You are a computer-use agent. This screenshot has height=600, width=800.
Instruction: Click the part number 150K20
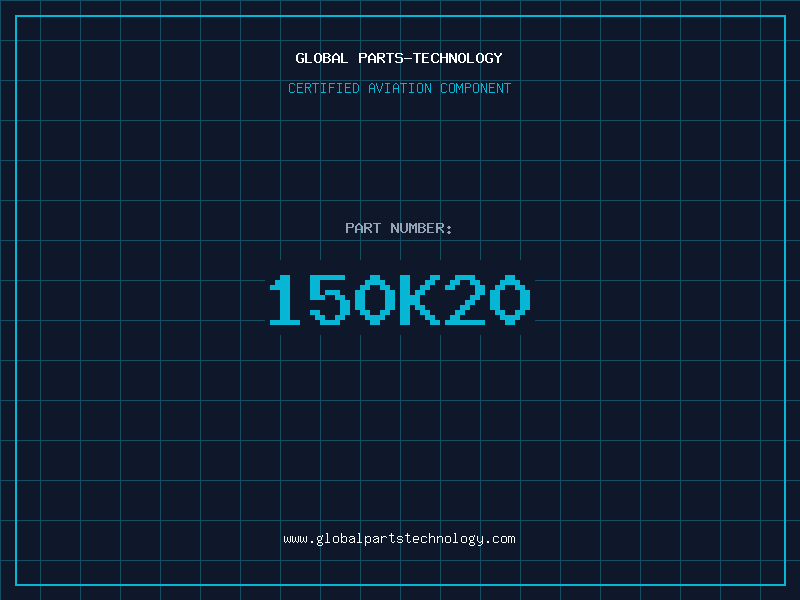point(399,300)
